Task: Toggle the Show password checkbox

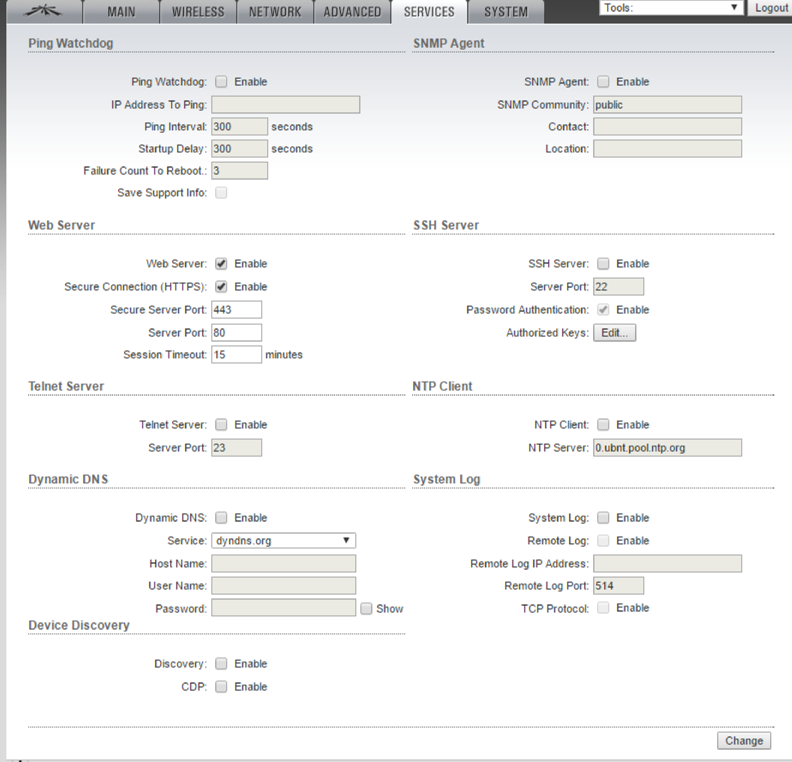Action: click(366, 608)
